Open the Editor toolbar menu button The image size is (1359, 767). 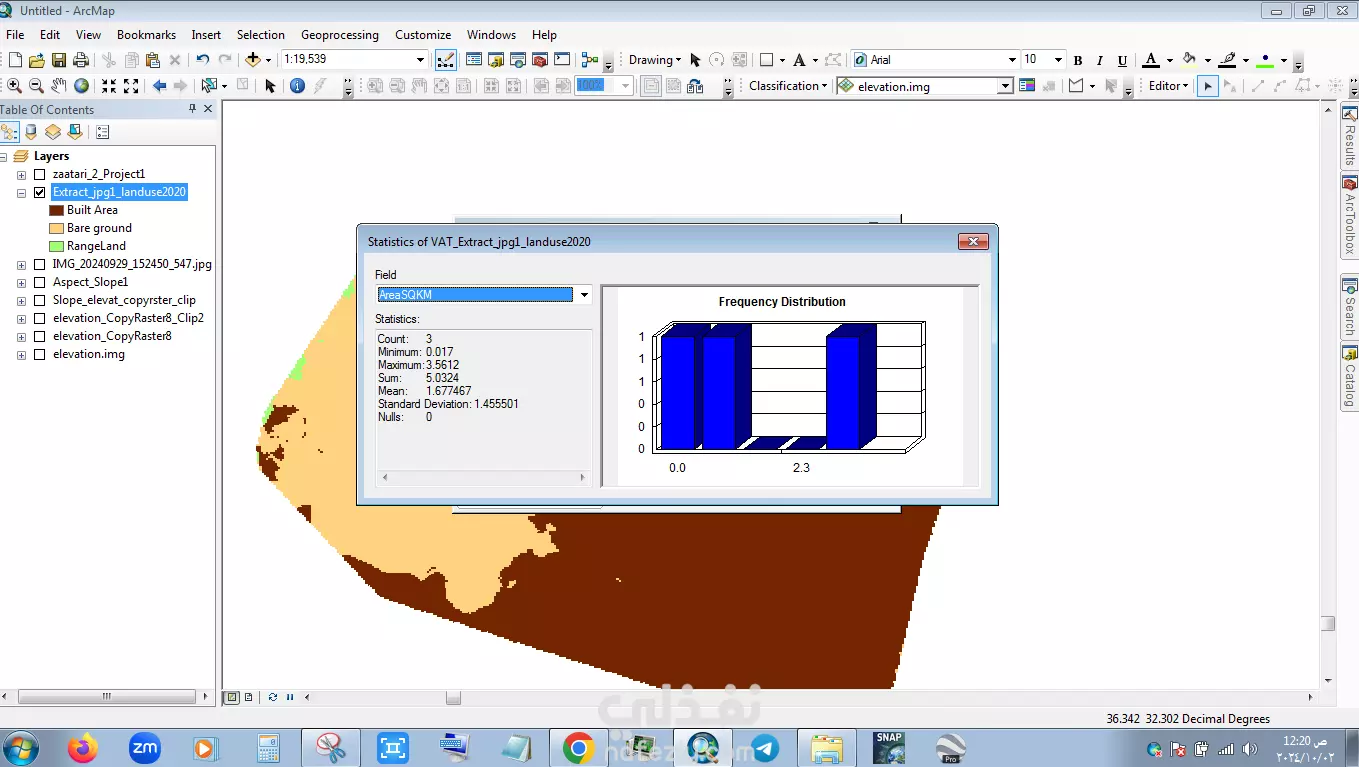point(1168,86)
